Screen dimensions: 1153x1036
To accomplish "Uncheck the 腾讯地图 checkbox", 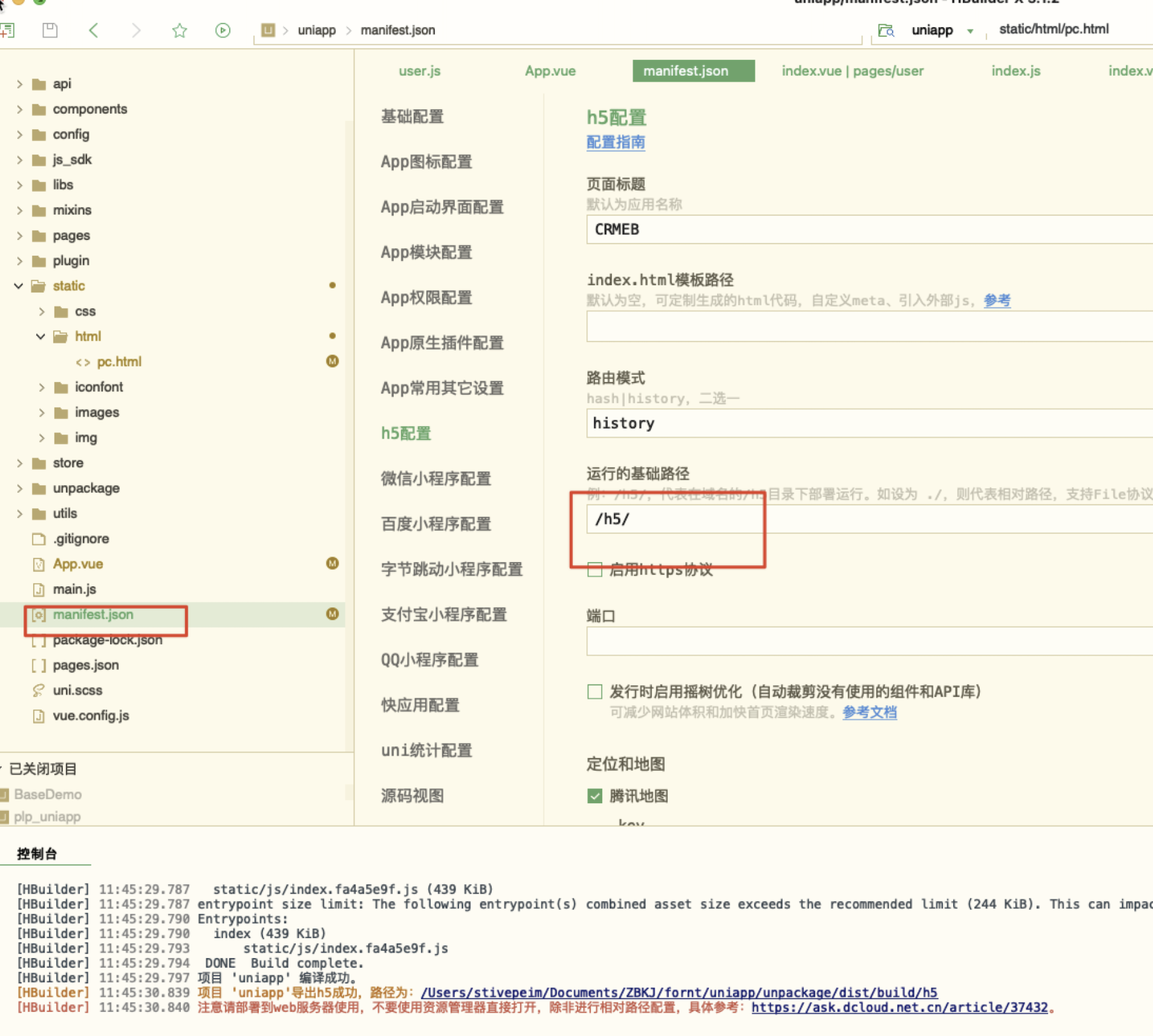I will pyautogui.click(x=595, y=796).
